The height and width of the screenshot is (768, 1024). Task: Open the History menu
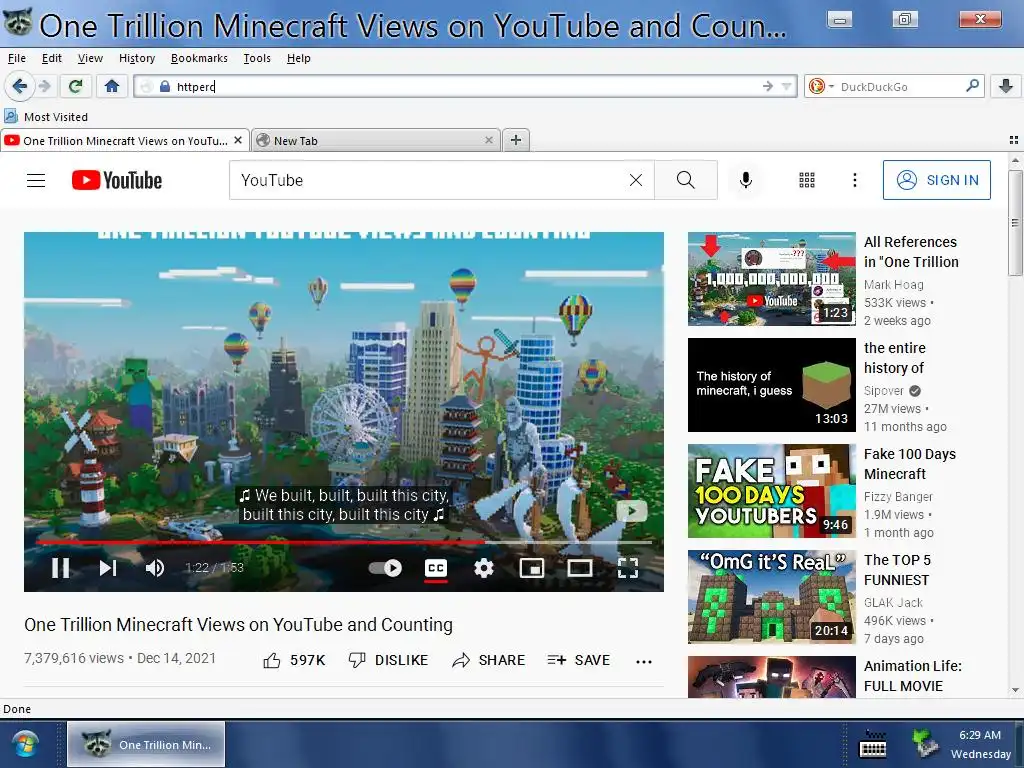coord(137,58)
